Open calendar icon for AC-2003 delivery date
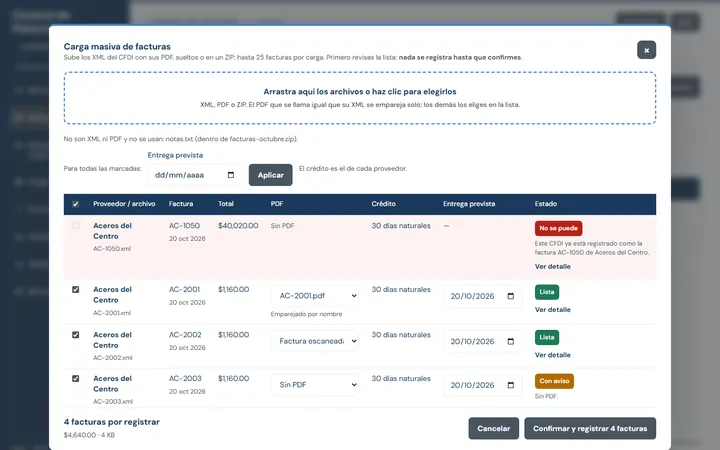Screen dimensions: 720x450 click(x=511, y=385)
